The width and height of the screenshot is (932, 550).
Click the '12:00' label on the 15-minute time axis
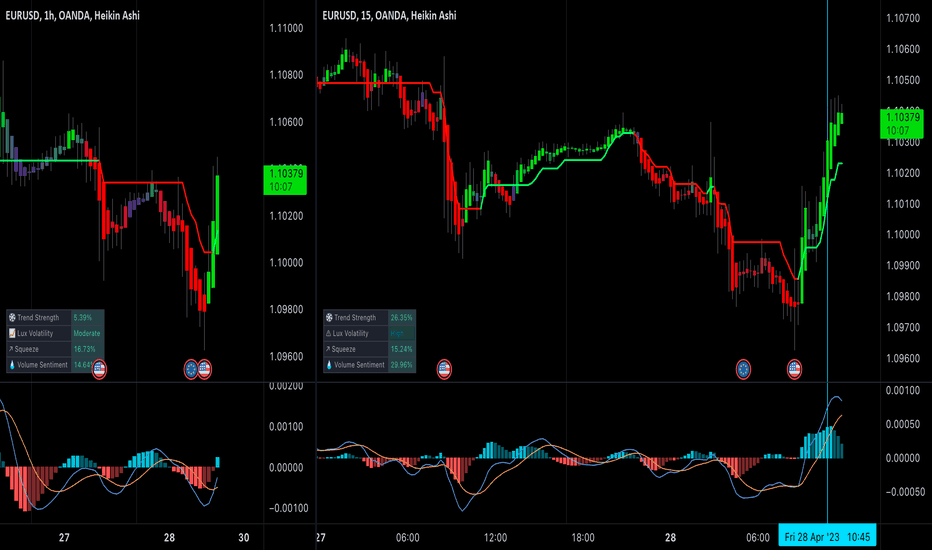pyautogui.click(x=495, y=538)
